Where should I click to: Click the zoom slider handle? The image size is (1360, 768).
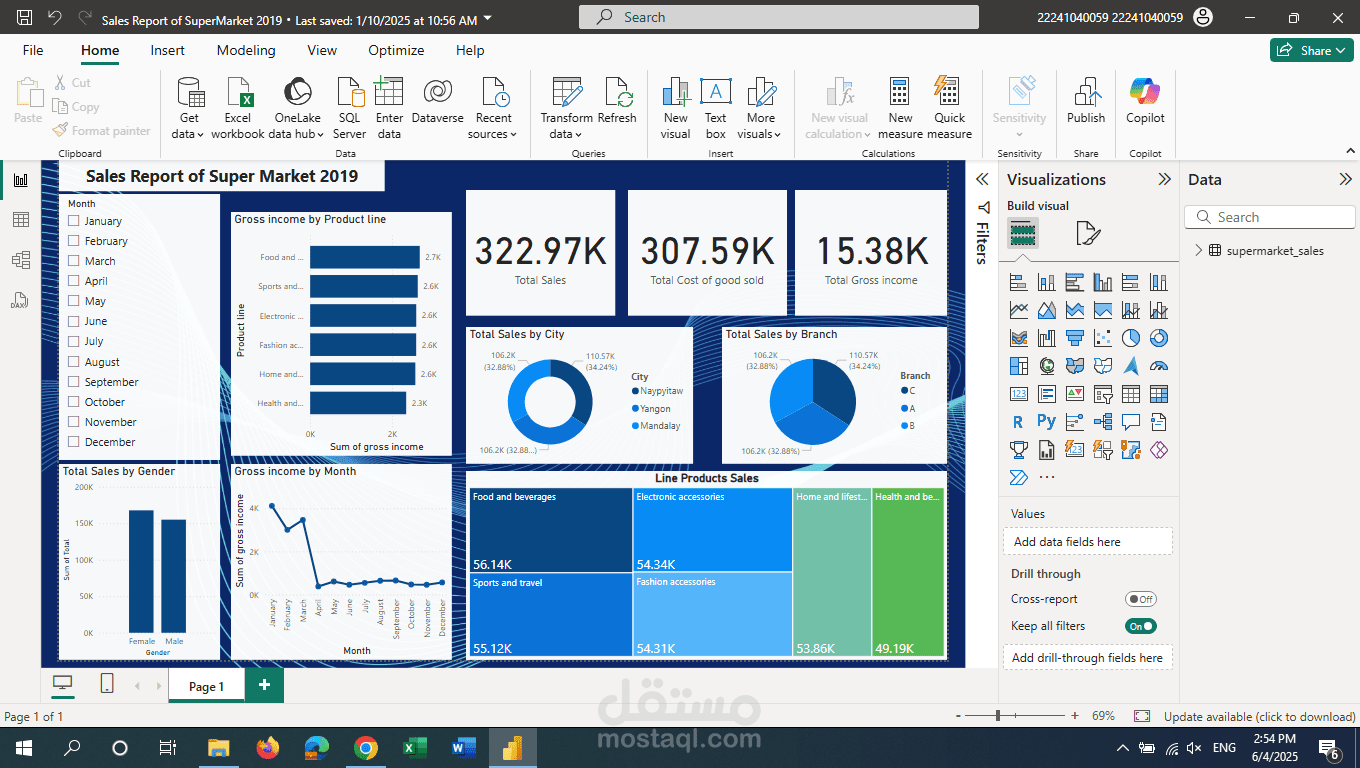tap(997, 716)
